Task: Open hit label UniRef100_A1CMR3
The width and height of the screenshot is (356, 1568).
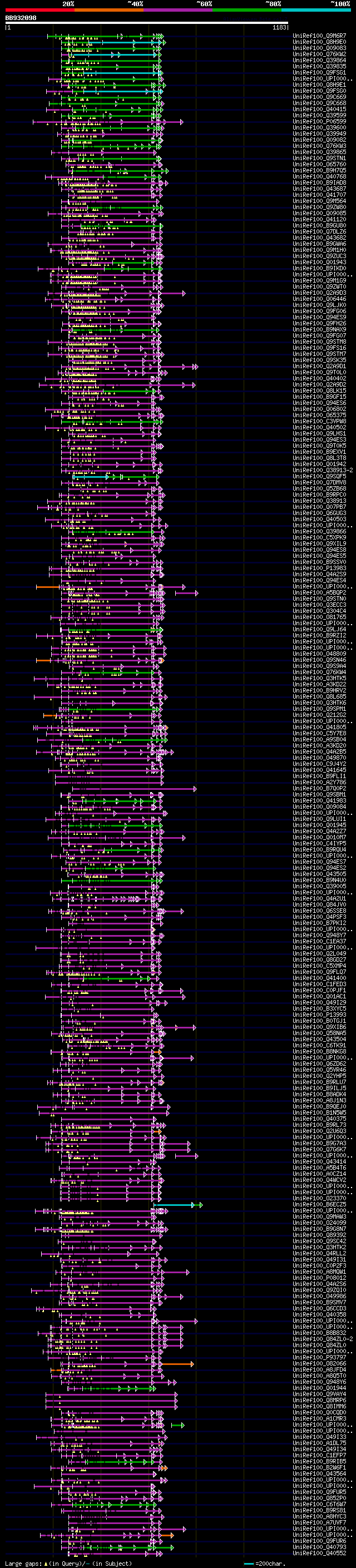Action: click(x=319, y=1418)
